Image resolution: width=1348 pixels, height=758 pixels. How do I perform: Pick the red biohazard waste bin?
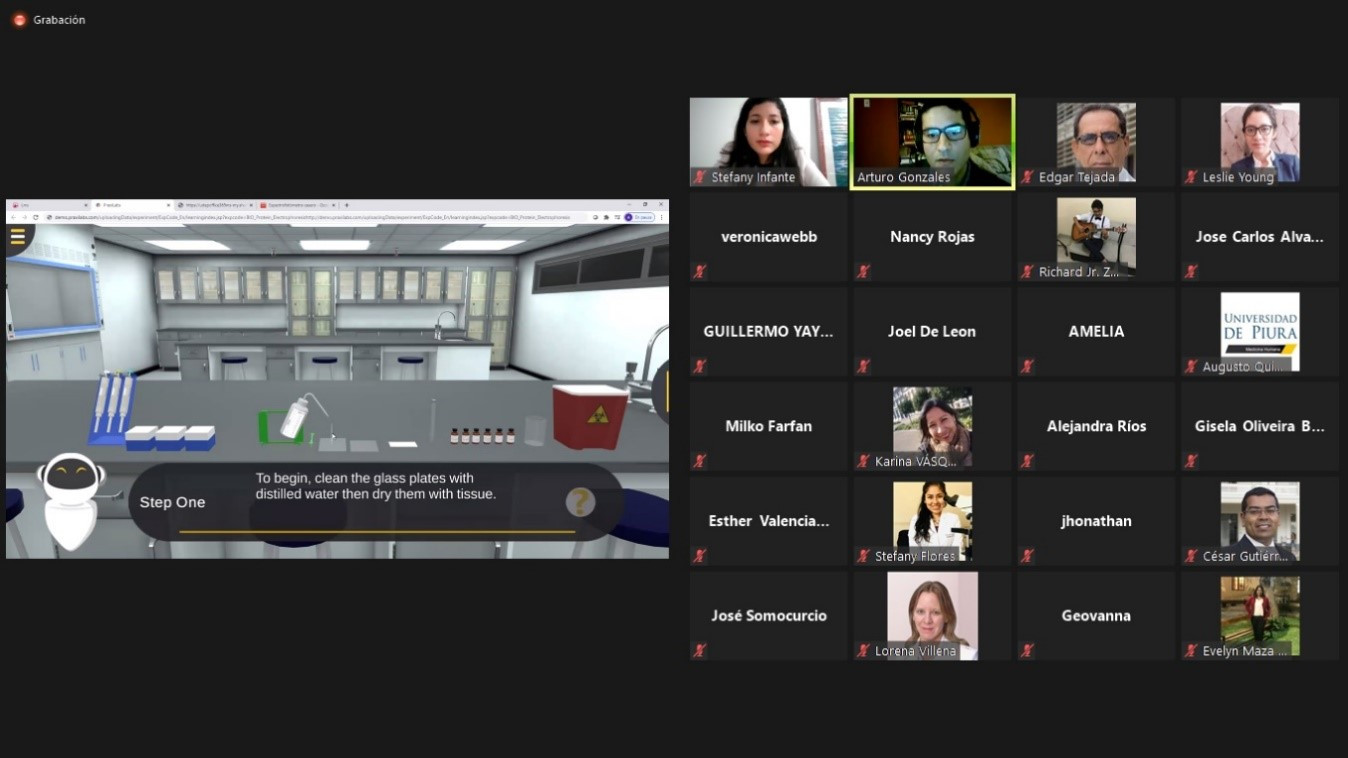tap(589, 416)
